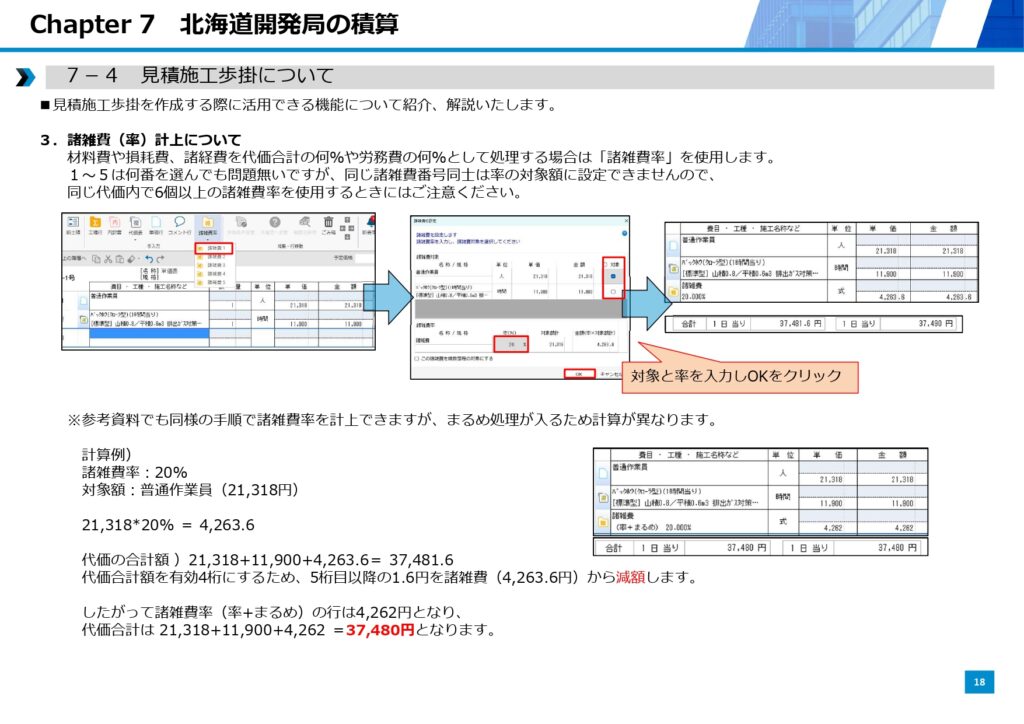
Task: Select 諸雑費 1 in the dropdown list
Action: (x=215, y=247)
